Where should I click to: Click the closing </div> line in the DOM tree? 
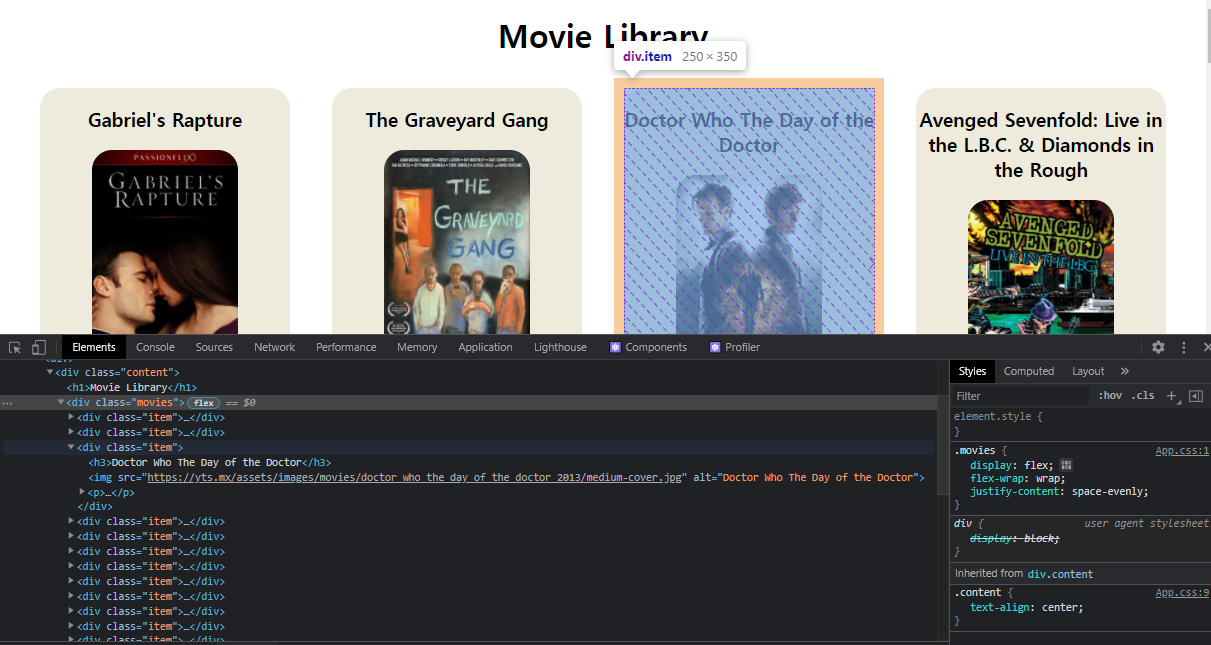coord(95,507)
